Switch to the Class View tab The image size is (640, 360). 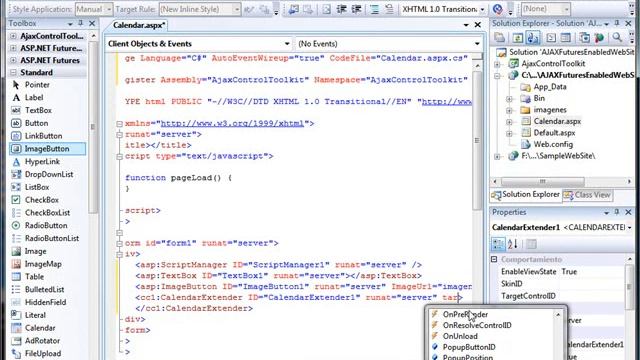click(x=587, y=195)
